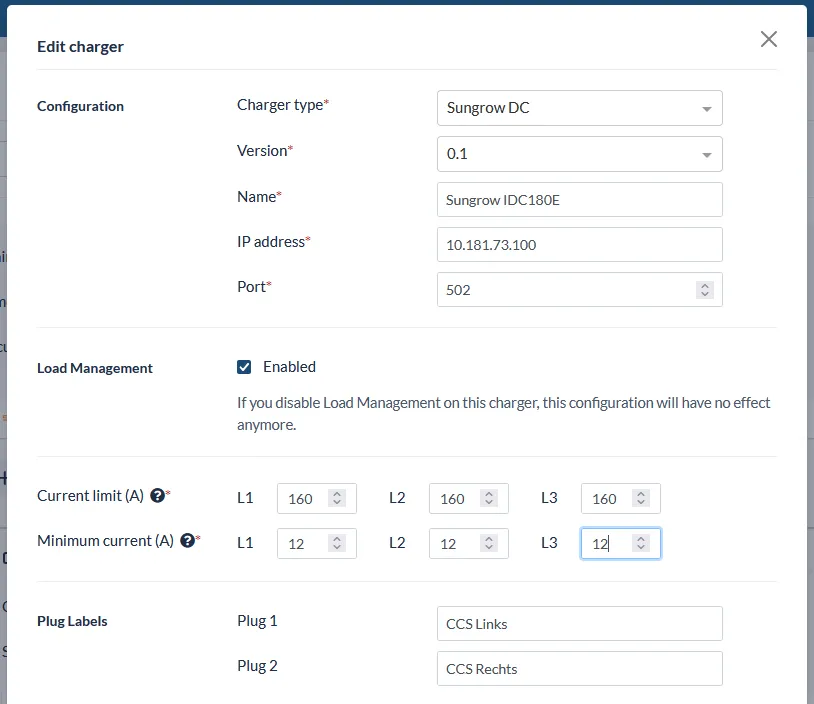Screen dimensions: 814x704
Task: Click the Current limit help icon
Action: pos(157,496)
